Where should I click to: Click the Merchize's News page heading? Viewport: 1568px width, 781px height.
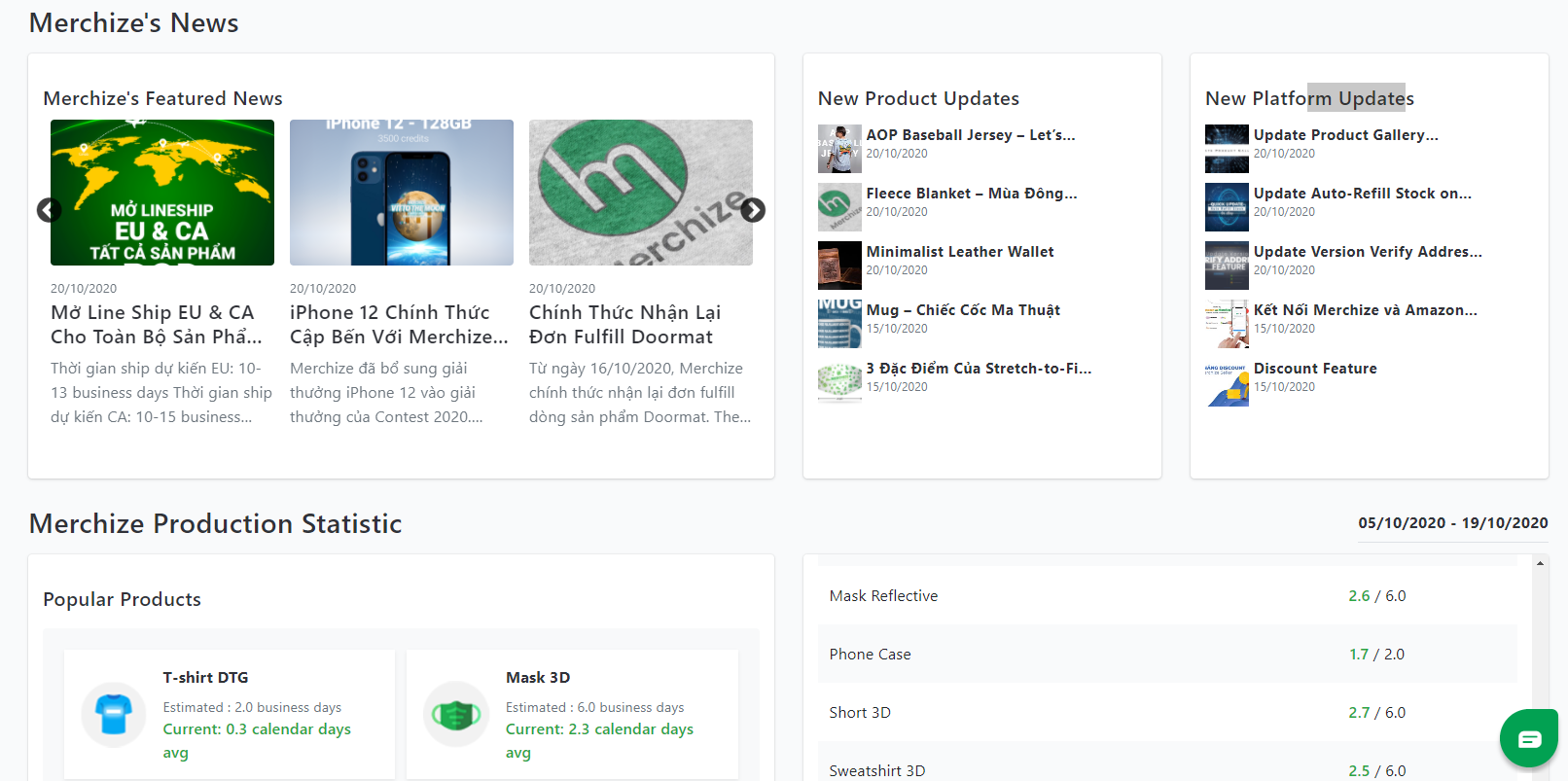(133, 22)
